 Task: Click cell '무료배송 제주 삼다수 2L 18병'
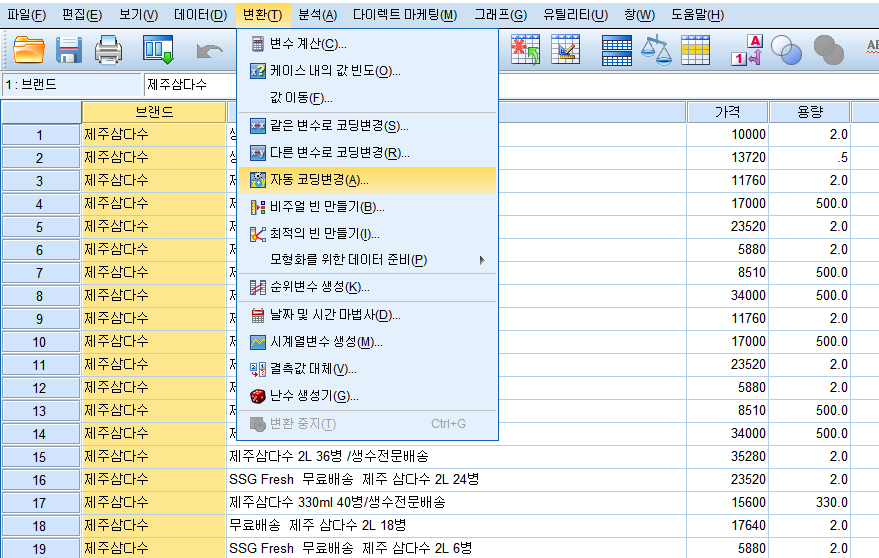[457, 525]
